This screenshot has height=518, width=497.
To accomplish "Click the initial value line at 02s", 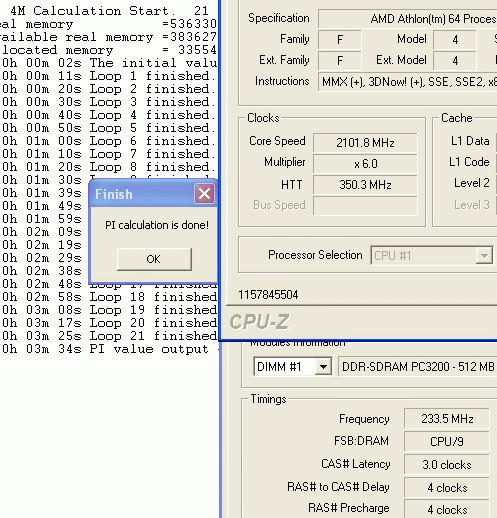I will pyautogui.click(x=109, y=63).
